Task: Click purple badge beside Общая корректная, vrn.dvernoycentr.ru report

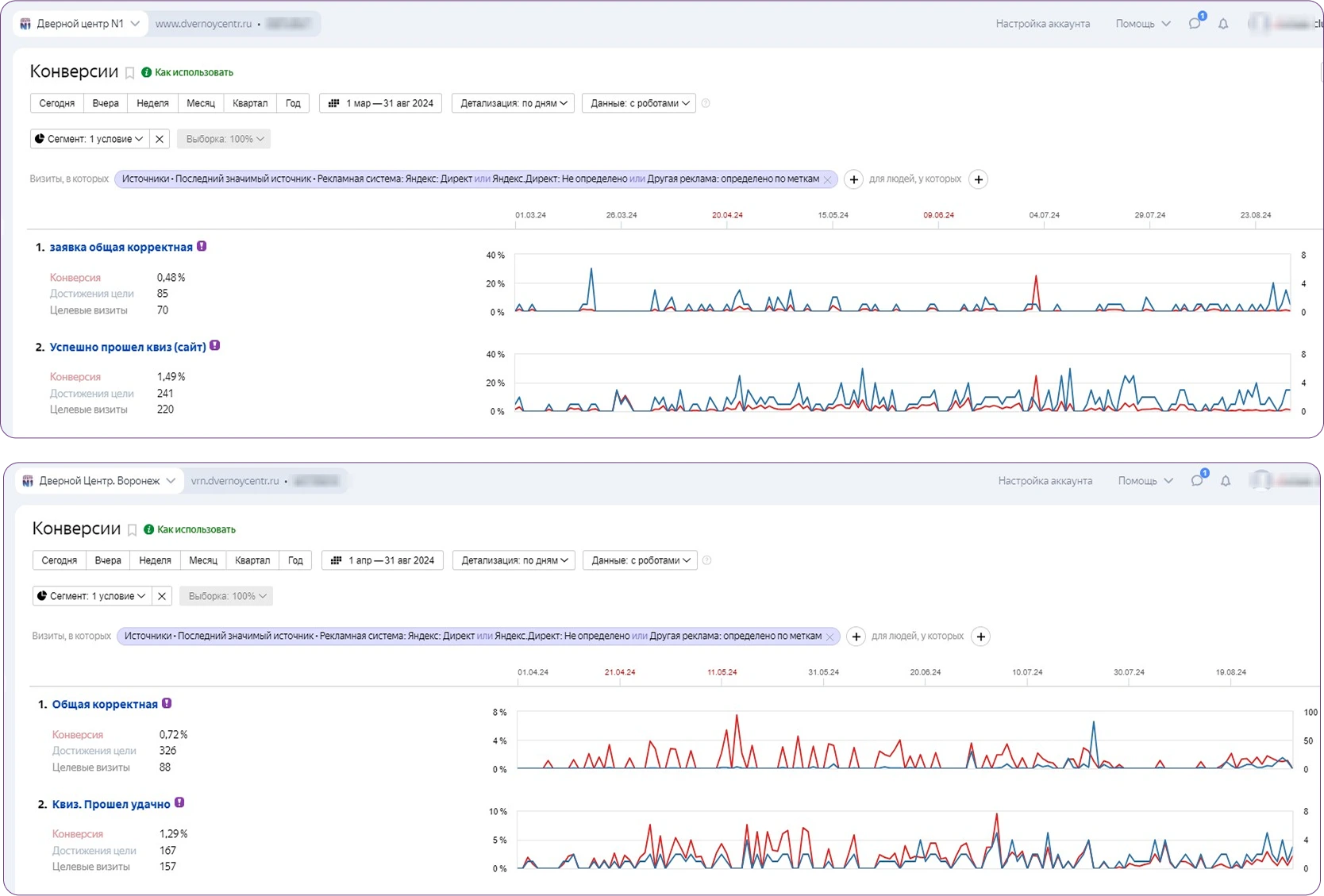Action: pyautogui.click(x=167, y=704)
